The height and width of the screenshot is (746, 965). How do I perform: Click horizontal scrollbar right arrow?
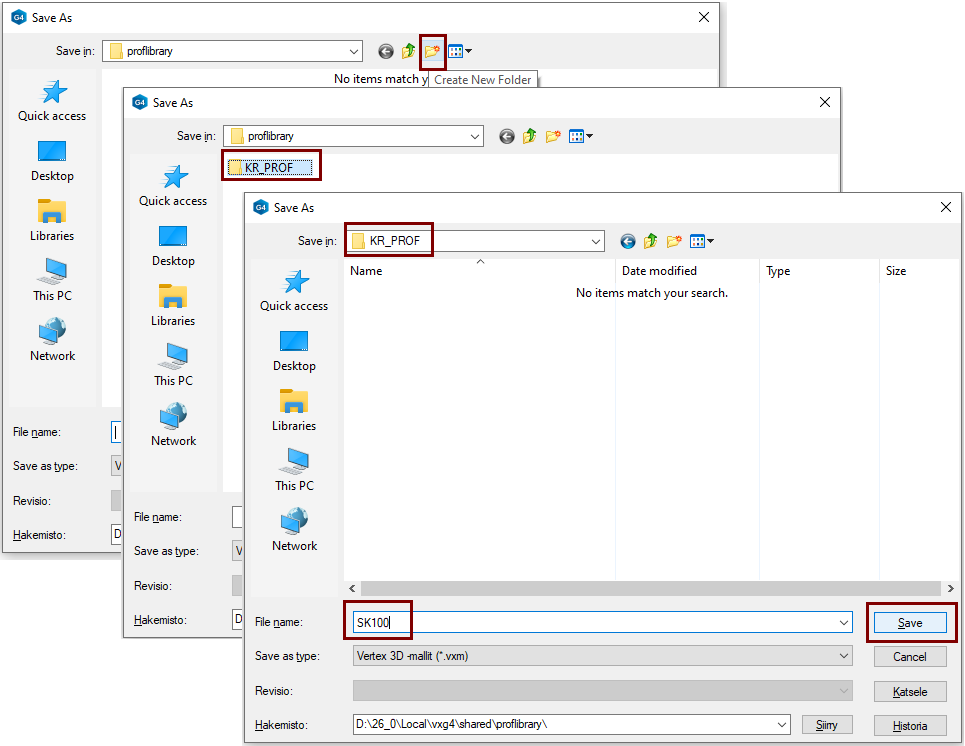tap(951, 588)
